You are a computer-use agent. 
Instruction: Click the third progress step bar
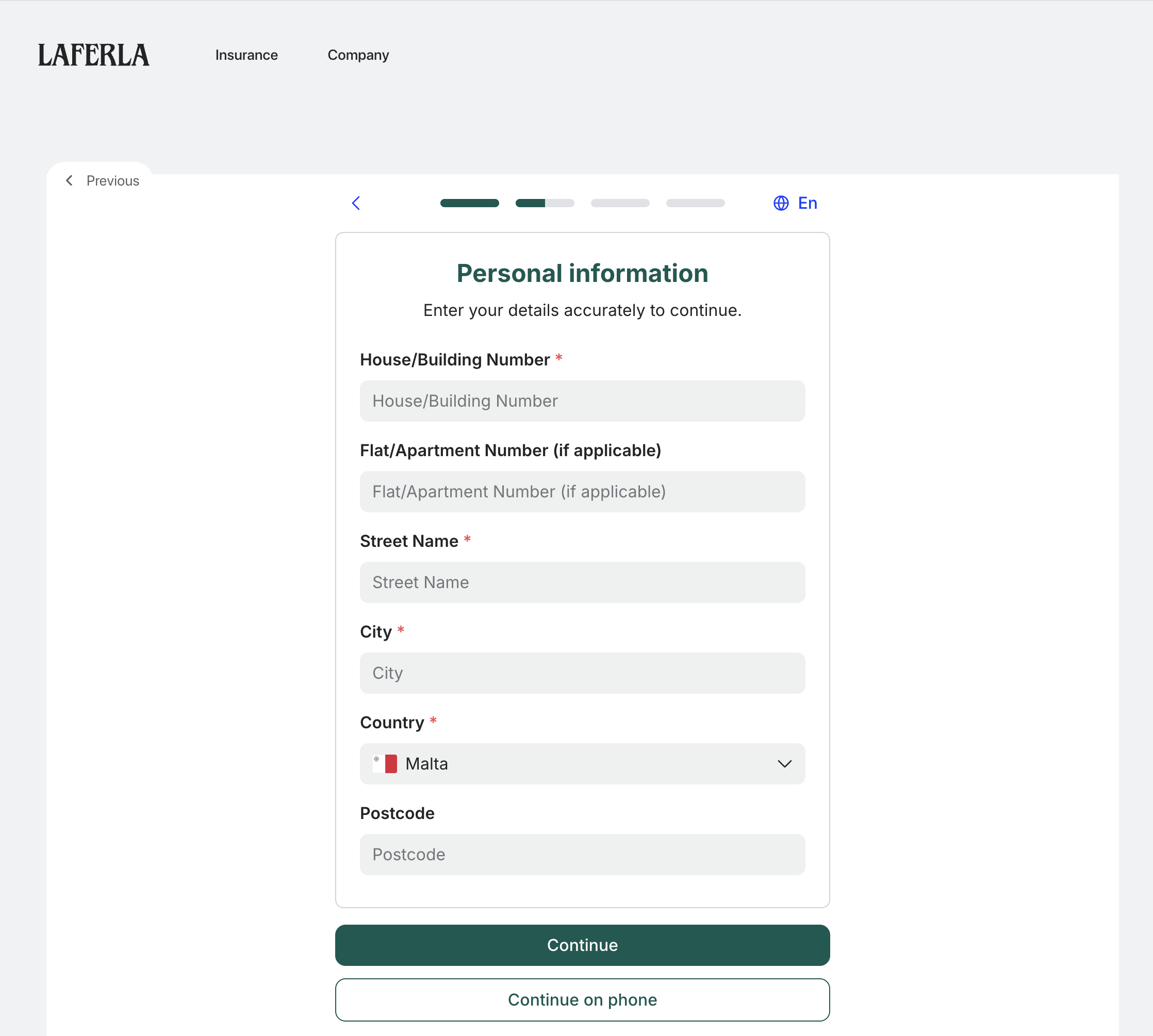click(619, 203)
